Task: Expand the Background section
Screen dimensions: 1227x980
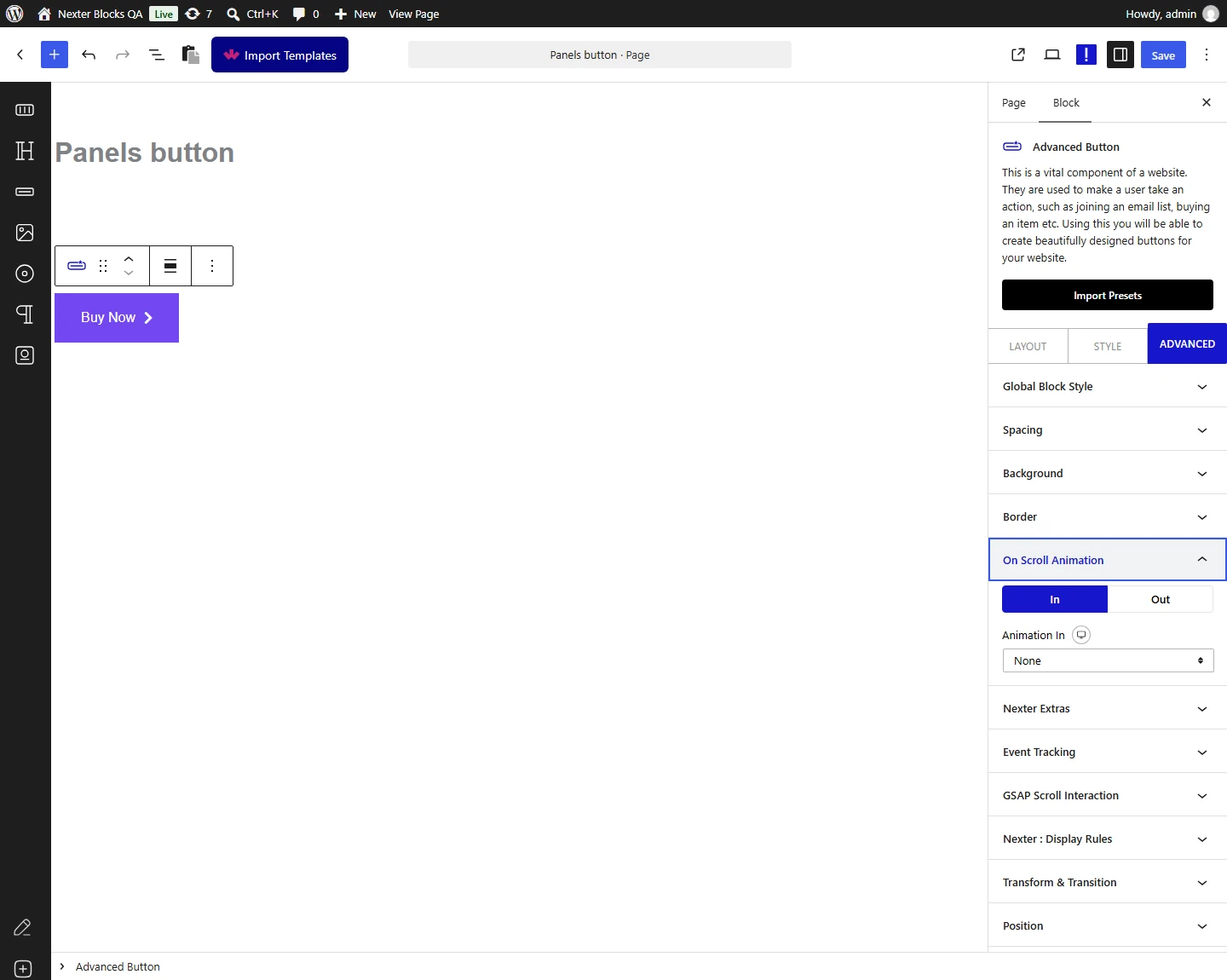Action: pos(1108,473)
